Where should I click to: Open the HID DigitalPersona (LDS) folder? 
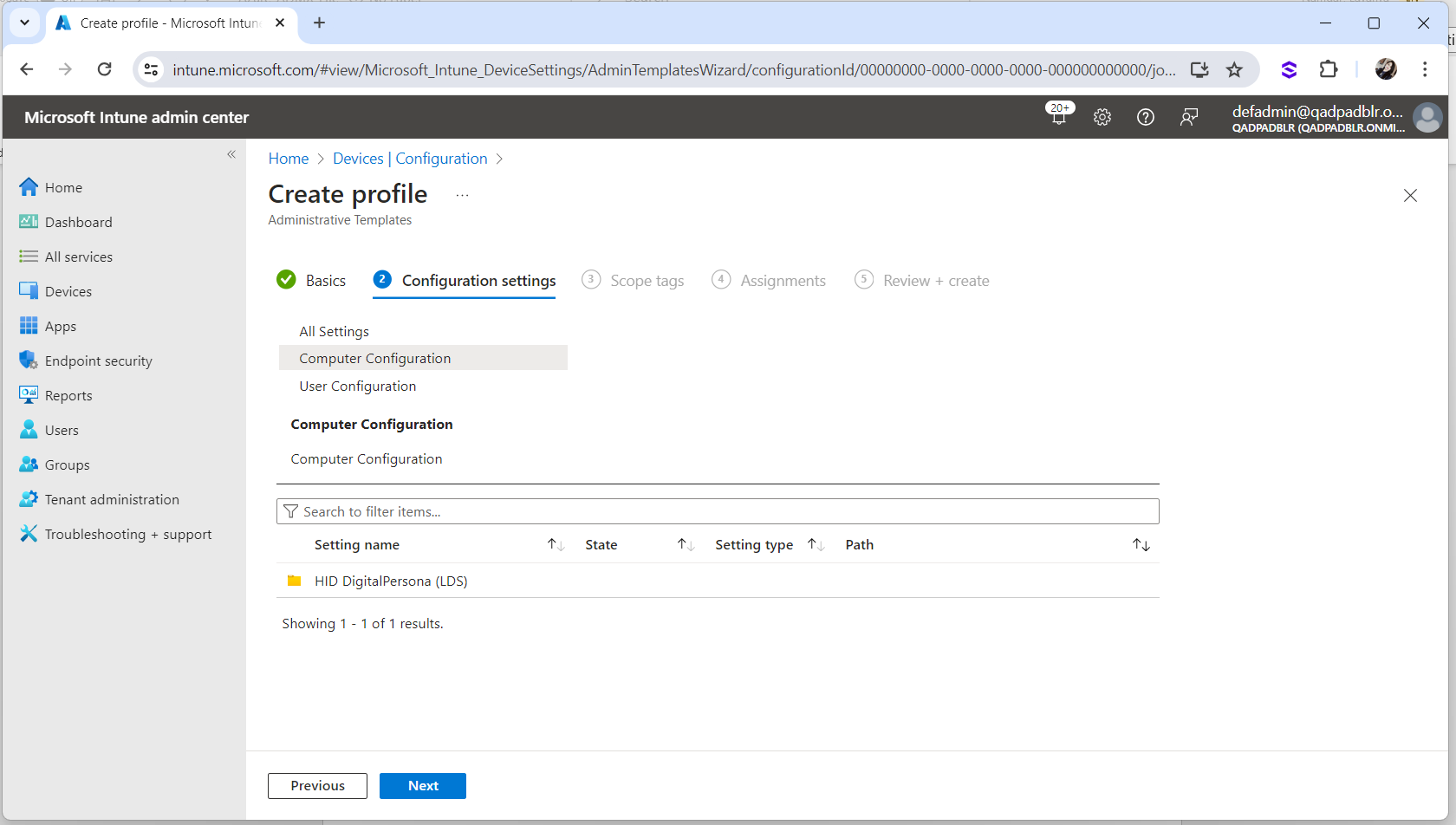coord(391,581)
